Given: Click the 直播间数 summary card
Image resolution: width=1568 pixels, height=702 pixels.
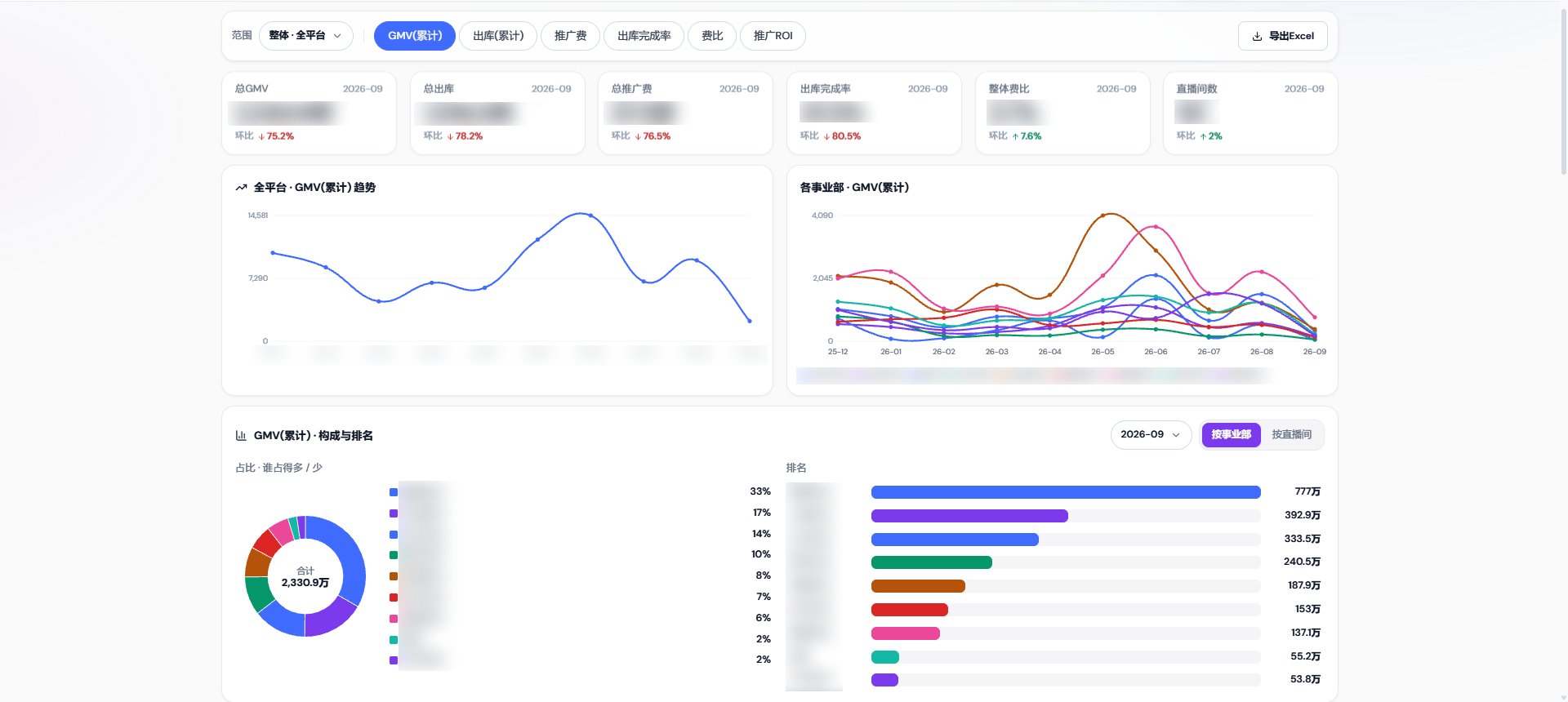Looking at the screenshot, I should (x=1250, y=113).
